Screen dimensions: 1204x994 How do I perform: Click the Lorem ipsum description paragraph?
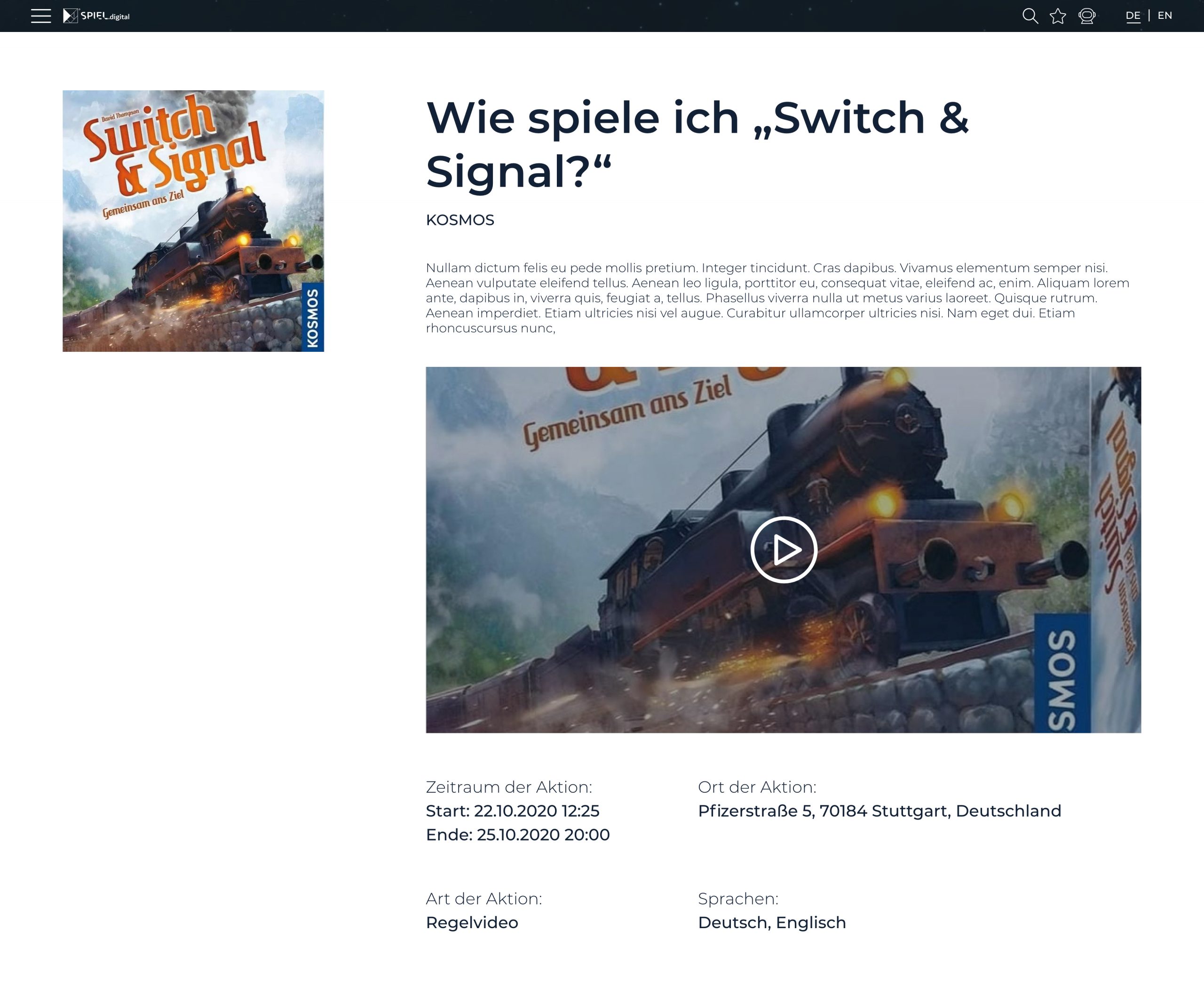777,298
